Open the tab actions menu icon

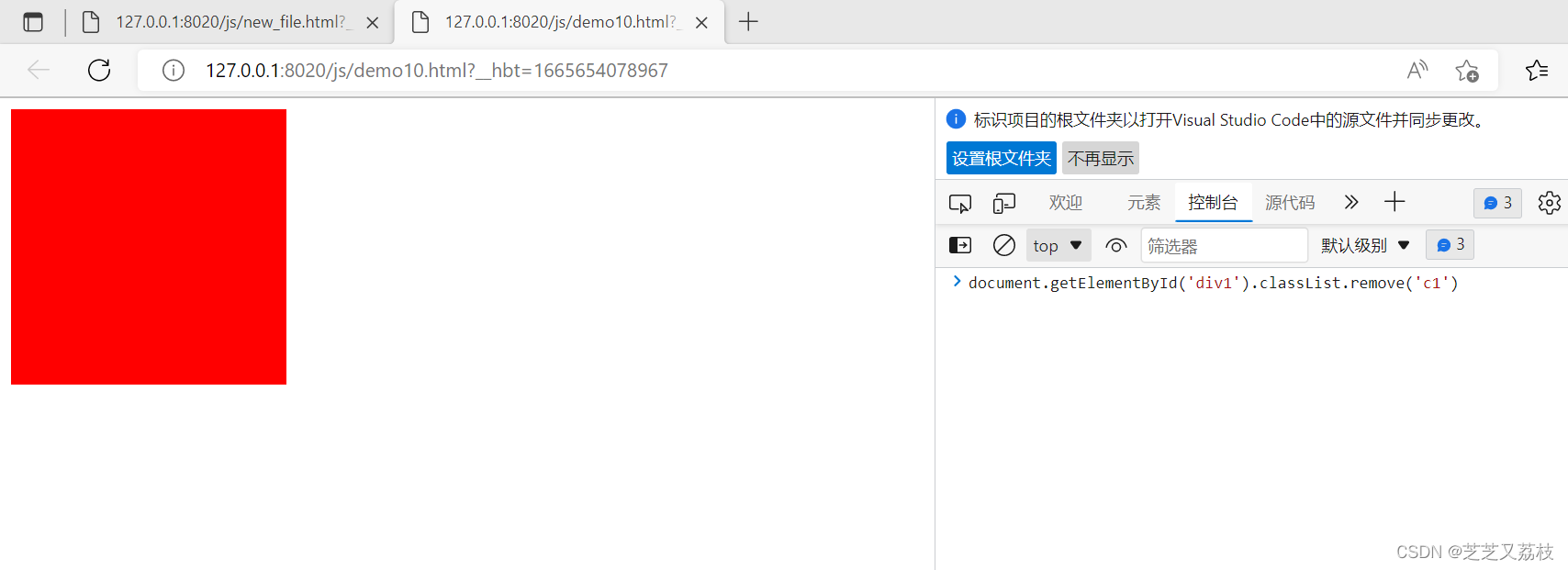pyautogui.click(x=33, y=22)
